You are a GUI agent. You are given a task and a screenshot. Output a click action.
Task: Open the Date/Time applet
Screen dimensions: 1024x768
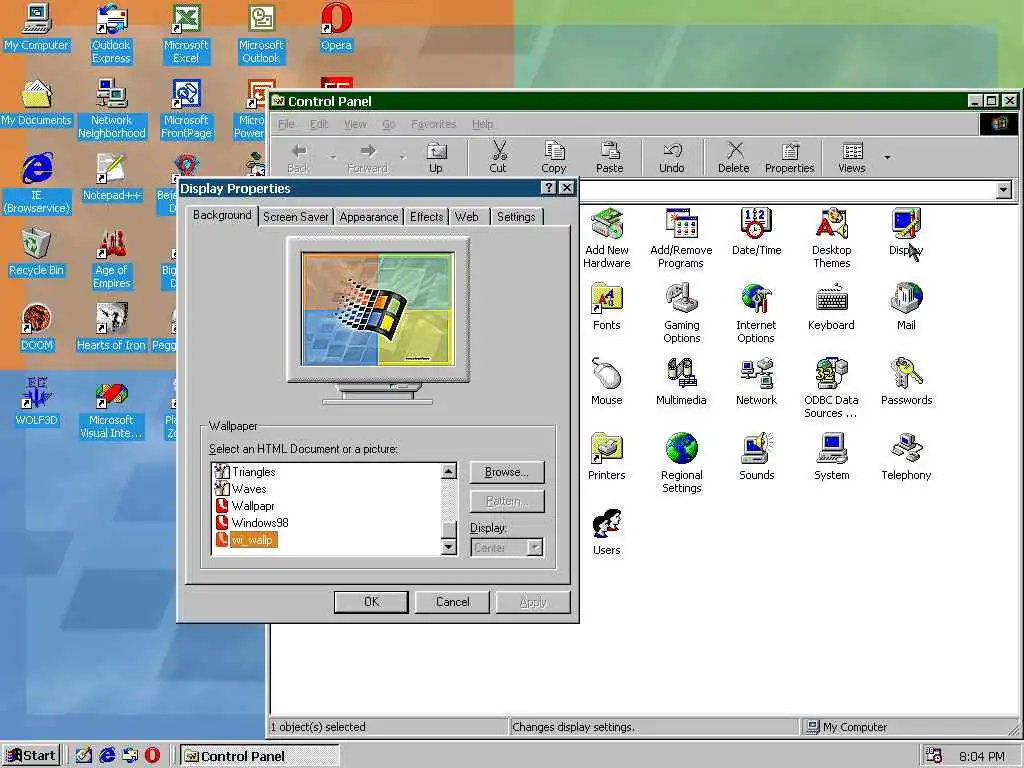click(x=756, y=232)
